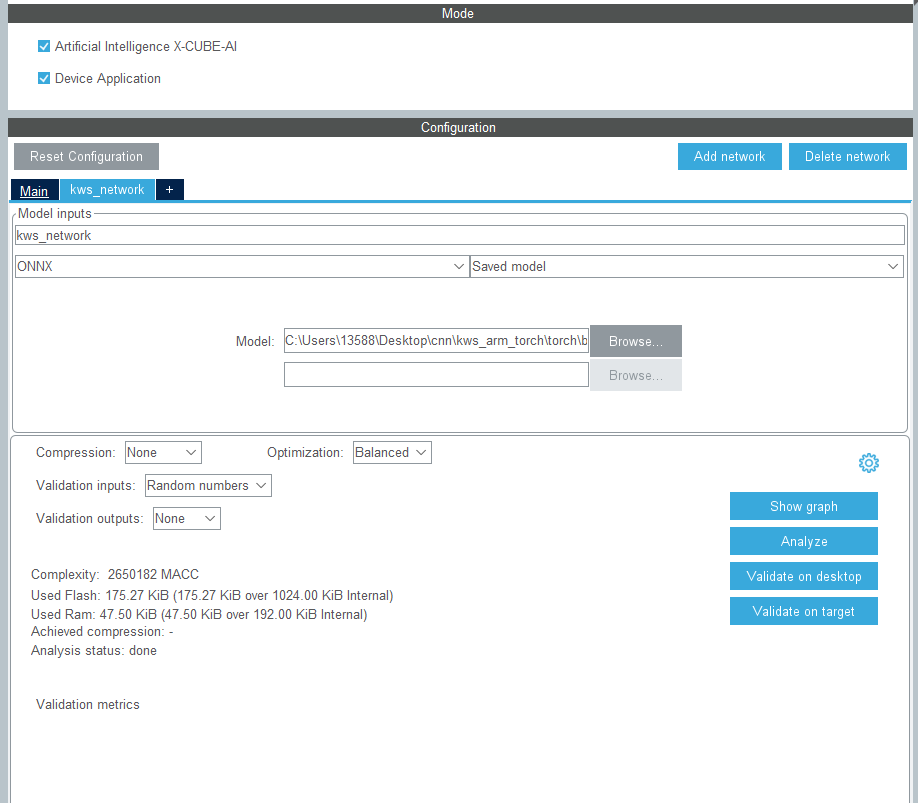Open advanced settings gear icon

click(868, 463)
